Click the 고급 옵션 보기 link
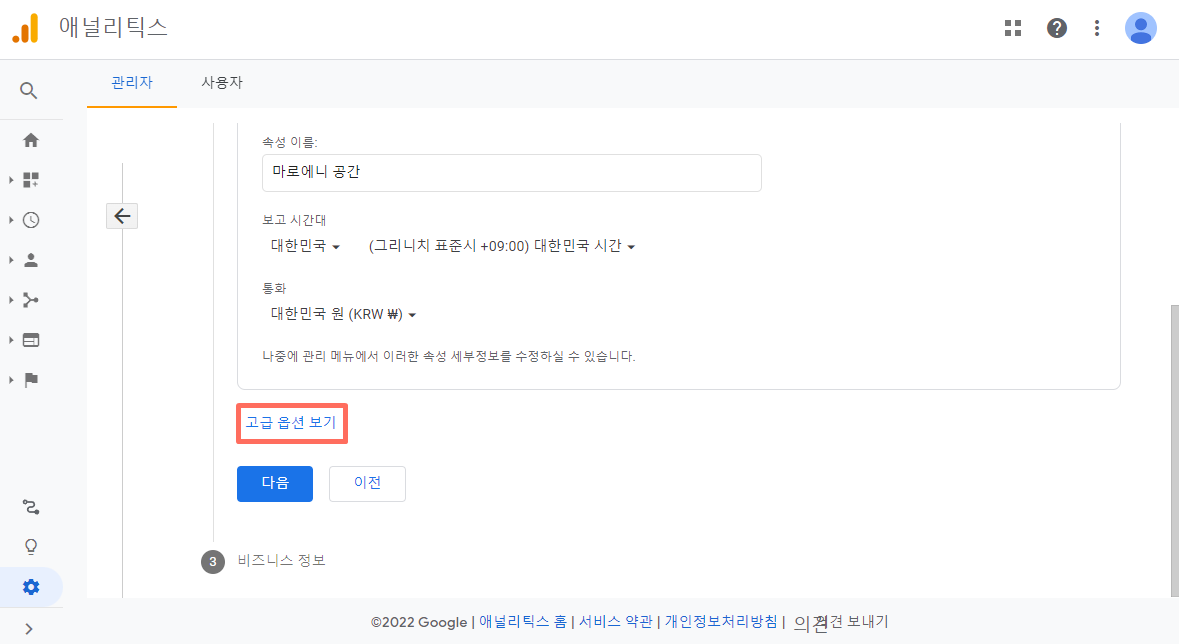Screen dimensions: 1179x644 291,422
